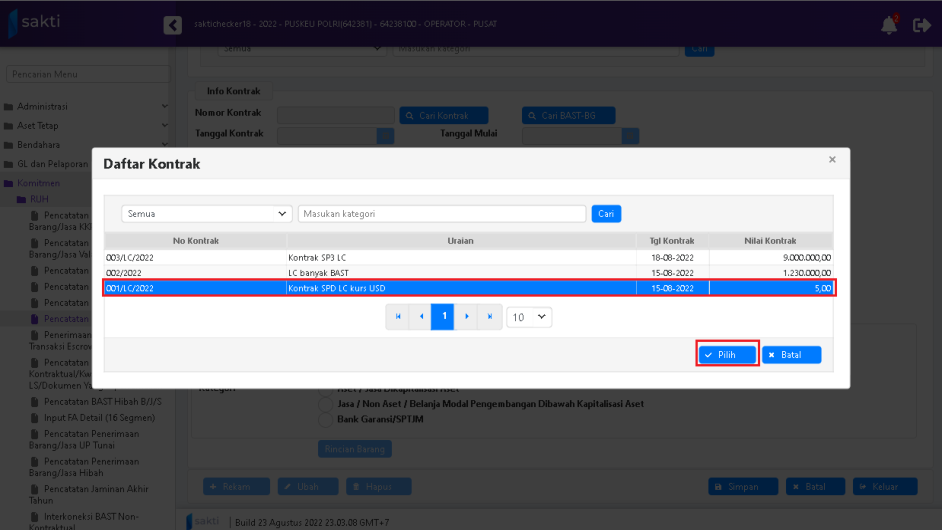
Task: Close the Daftar Kontrak dialog
Action: (832, 160)
